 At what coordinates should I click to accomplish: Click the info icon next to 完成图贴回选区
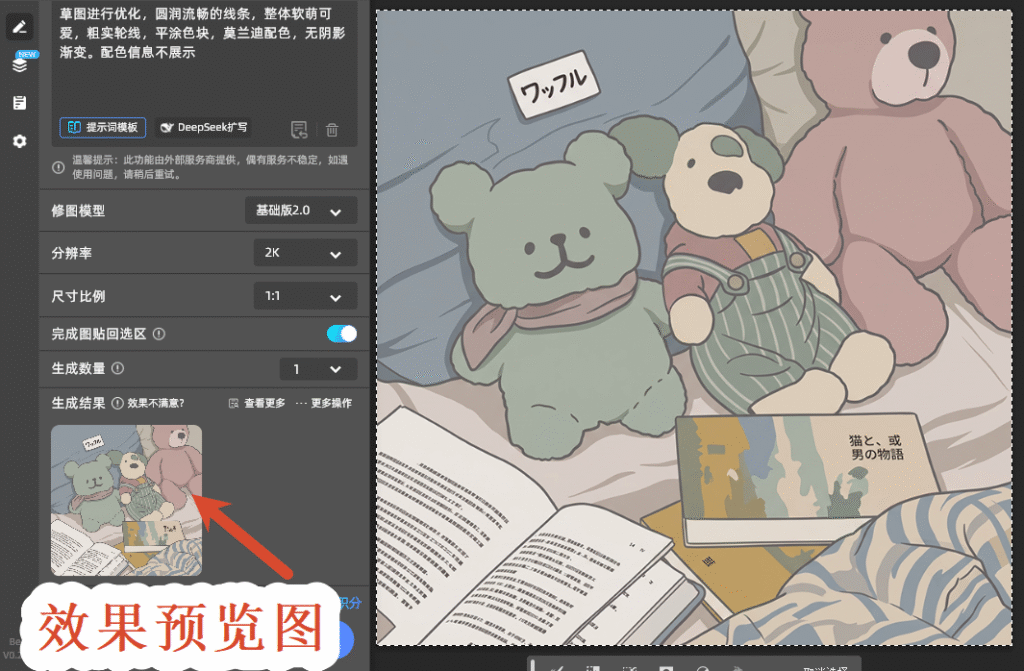tap(159, 334)
